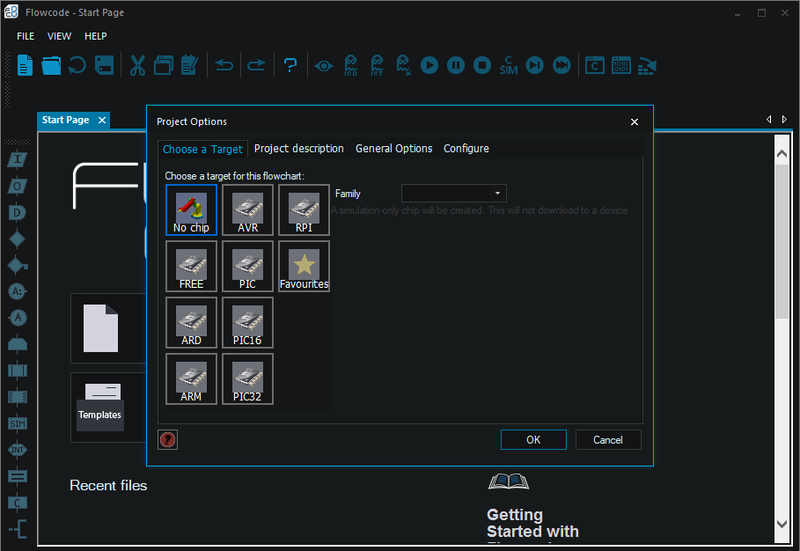Click the Undo arrow icon
This screenshot has width=800, height=551.
click(x=224, y=65)
